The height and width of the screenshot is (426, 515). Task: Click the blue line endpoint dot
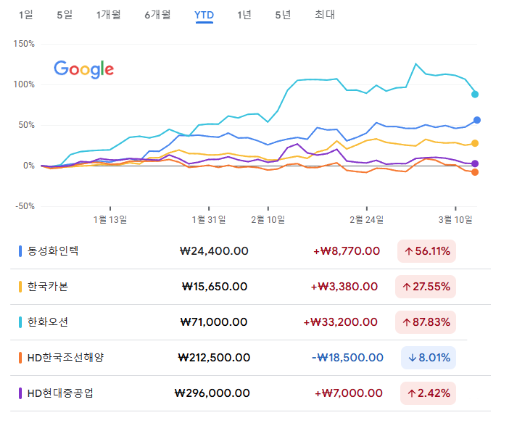click(477, 120)
